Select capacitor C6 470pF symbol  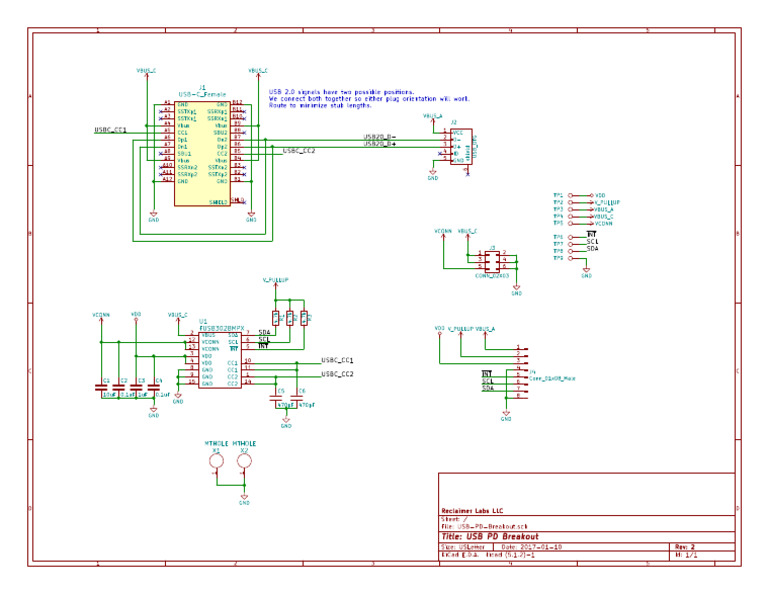297,398
